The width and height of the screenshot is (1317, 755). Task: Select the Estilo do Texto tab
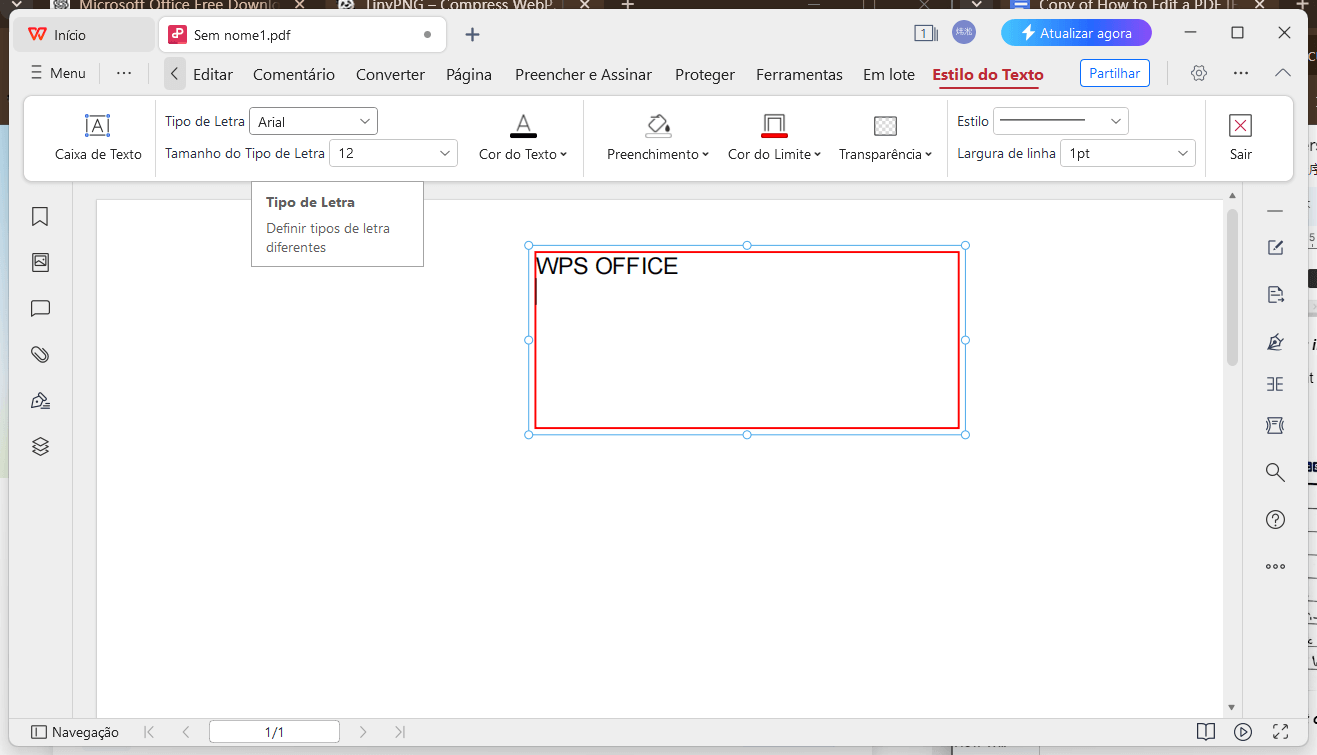pyautogui.click(x=988, y=74)
